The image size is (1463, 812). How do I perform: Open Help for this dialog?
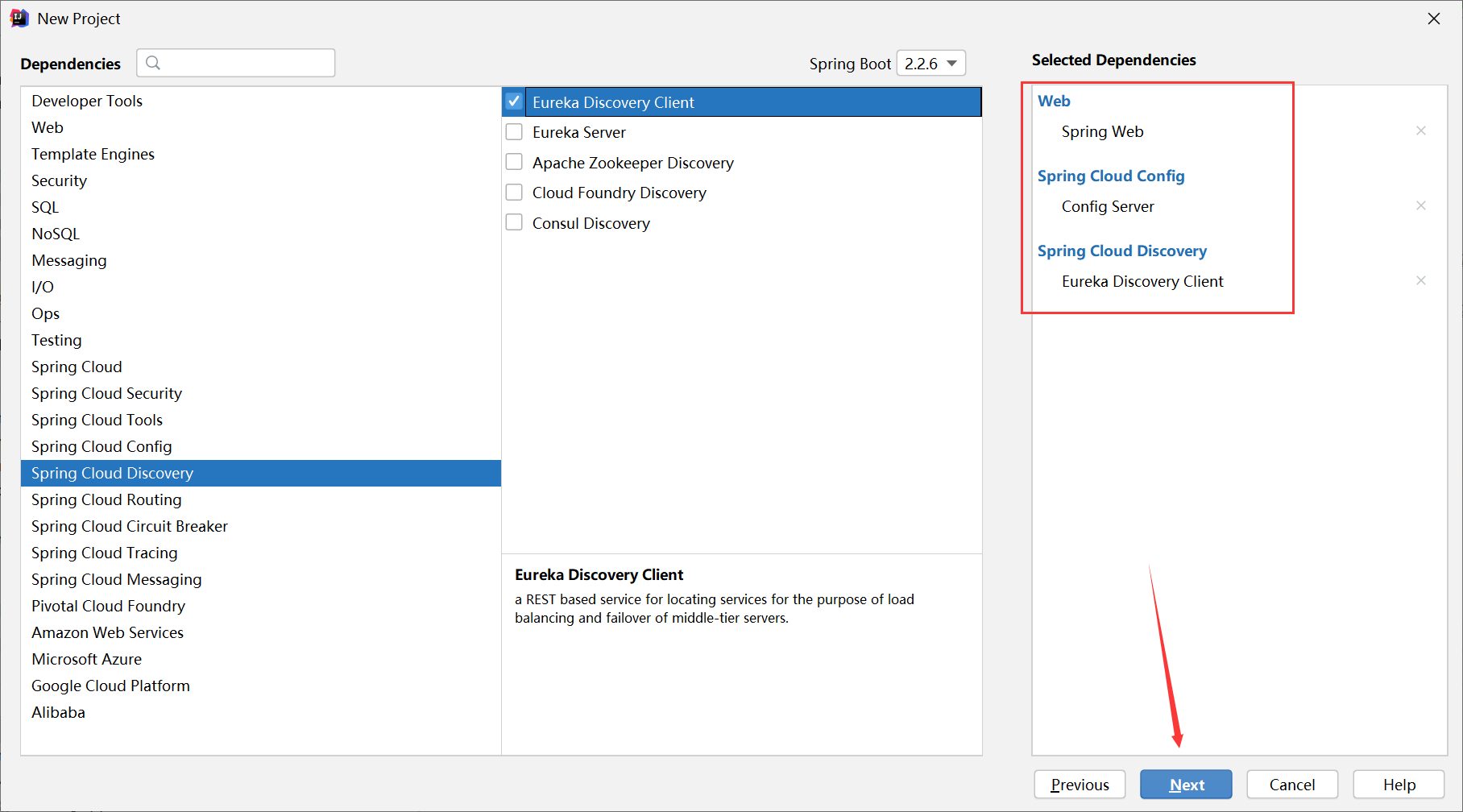click(1399, 785)
